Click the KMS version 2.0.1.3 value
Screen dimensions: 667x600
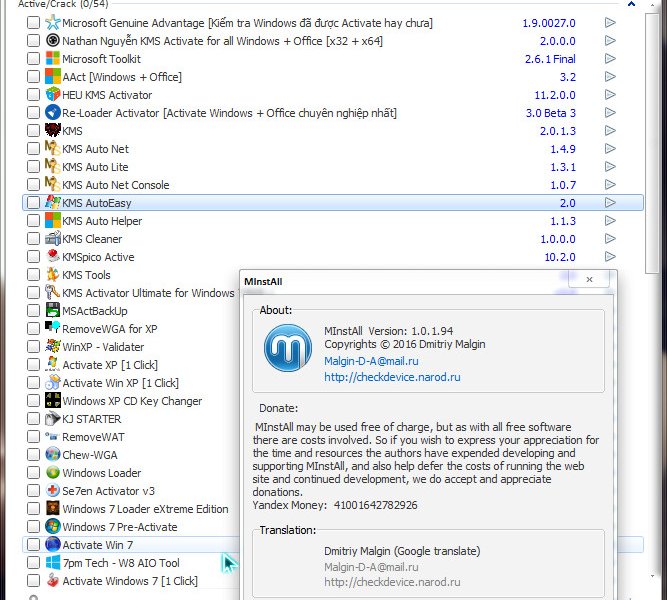[x=558, y=131]
